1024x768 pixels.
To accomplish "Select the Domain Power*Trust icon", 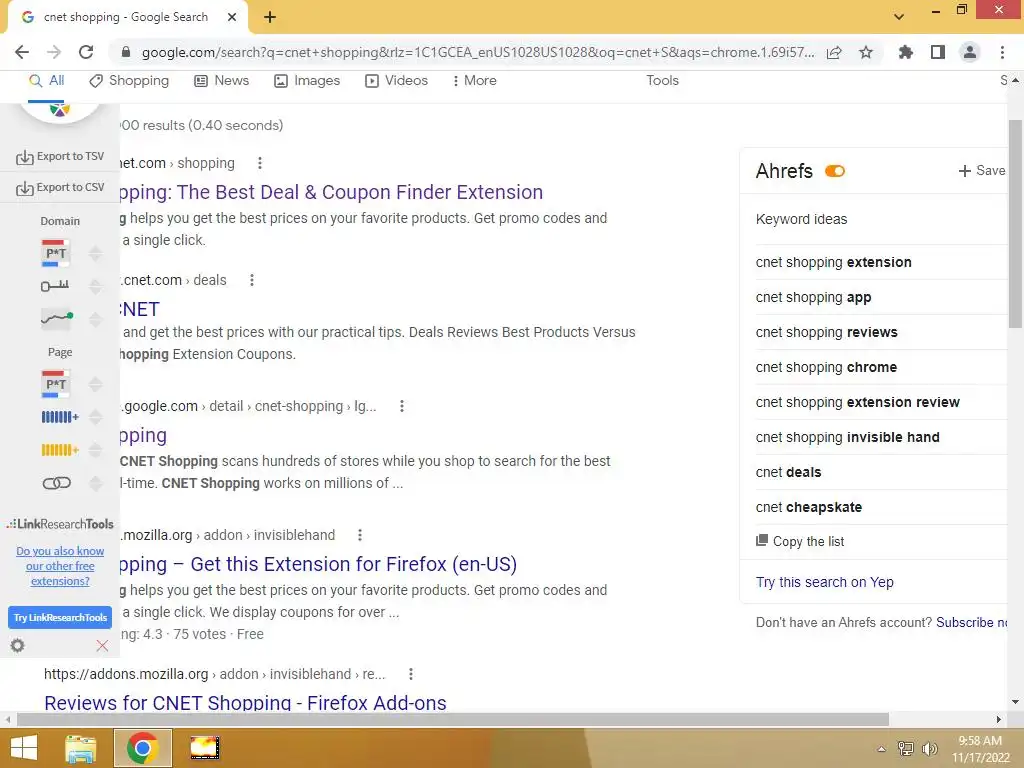I will pyautogui.click(x=56, y=253).
